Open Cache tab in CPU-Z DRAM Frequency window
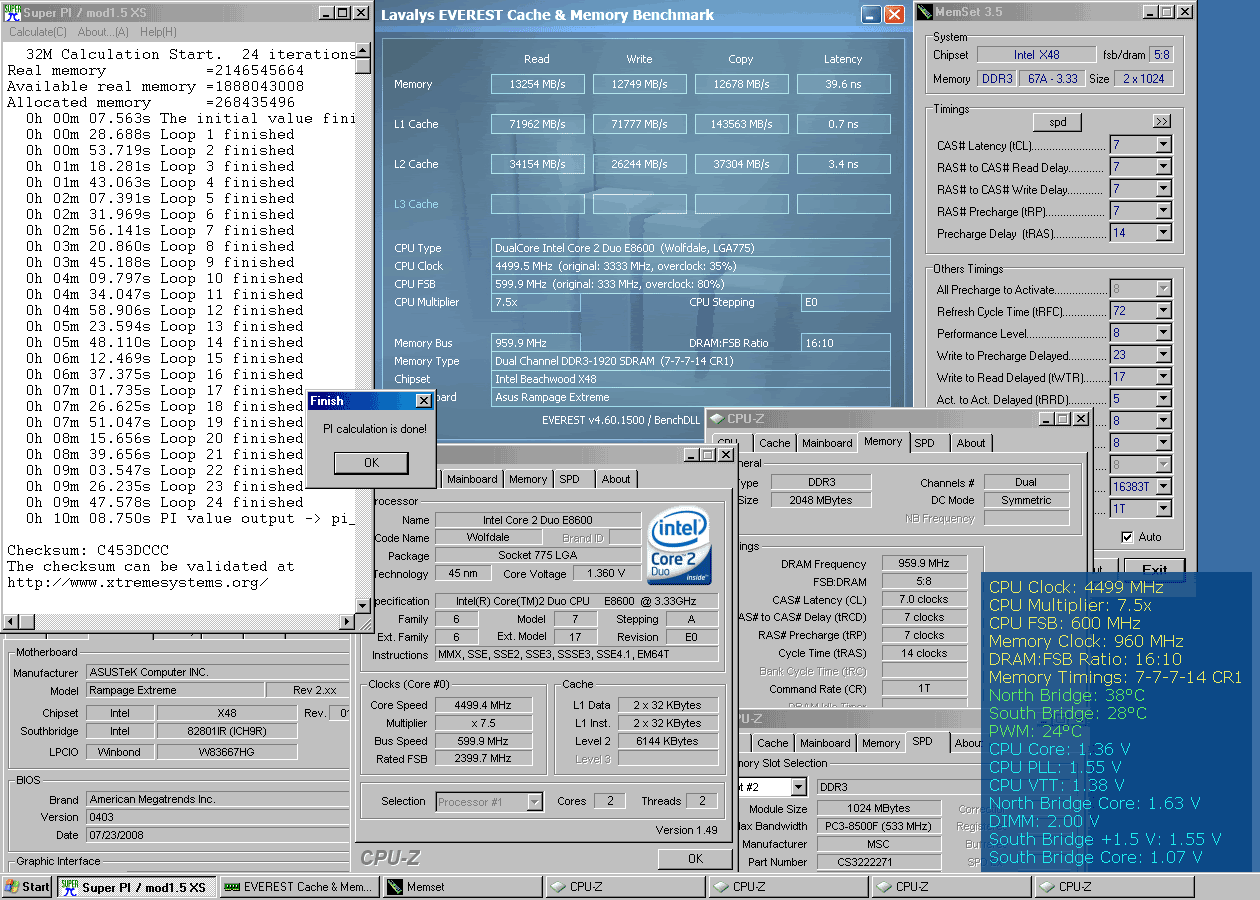The width and height of the screenshot is (1260, 900). tap(774, 443)
